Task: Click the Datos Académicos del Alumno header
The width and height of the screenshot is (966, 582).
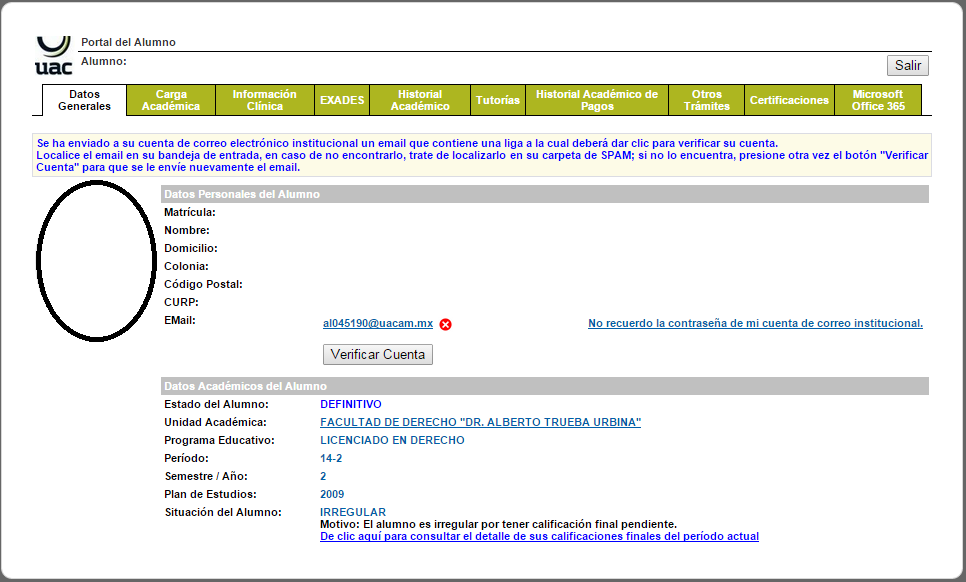Action: point(545,386)
